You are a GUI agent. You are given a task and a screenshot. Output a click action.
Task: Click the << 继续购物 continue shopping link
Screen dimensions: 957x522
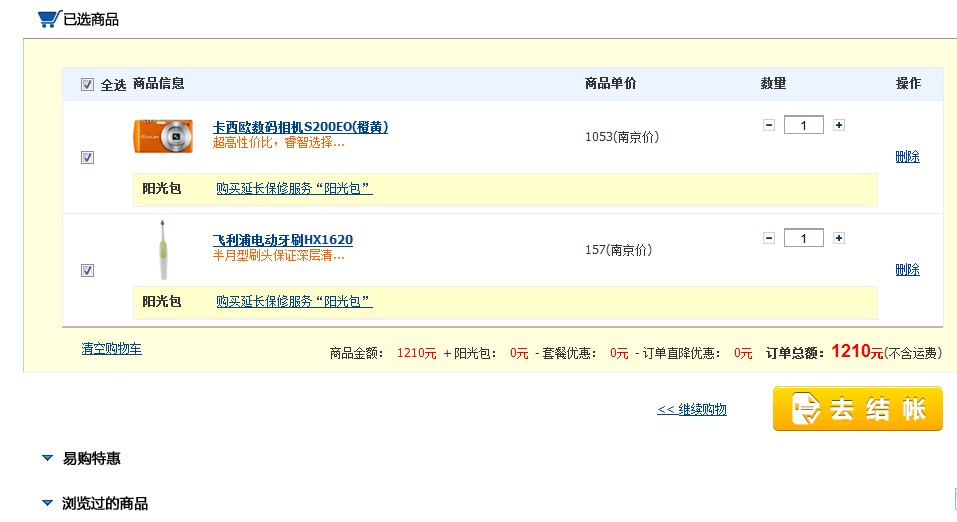pos(692,410)
